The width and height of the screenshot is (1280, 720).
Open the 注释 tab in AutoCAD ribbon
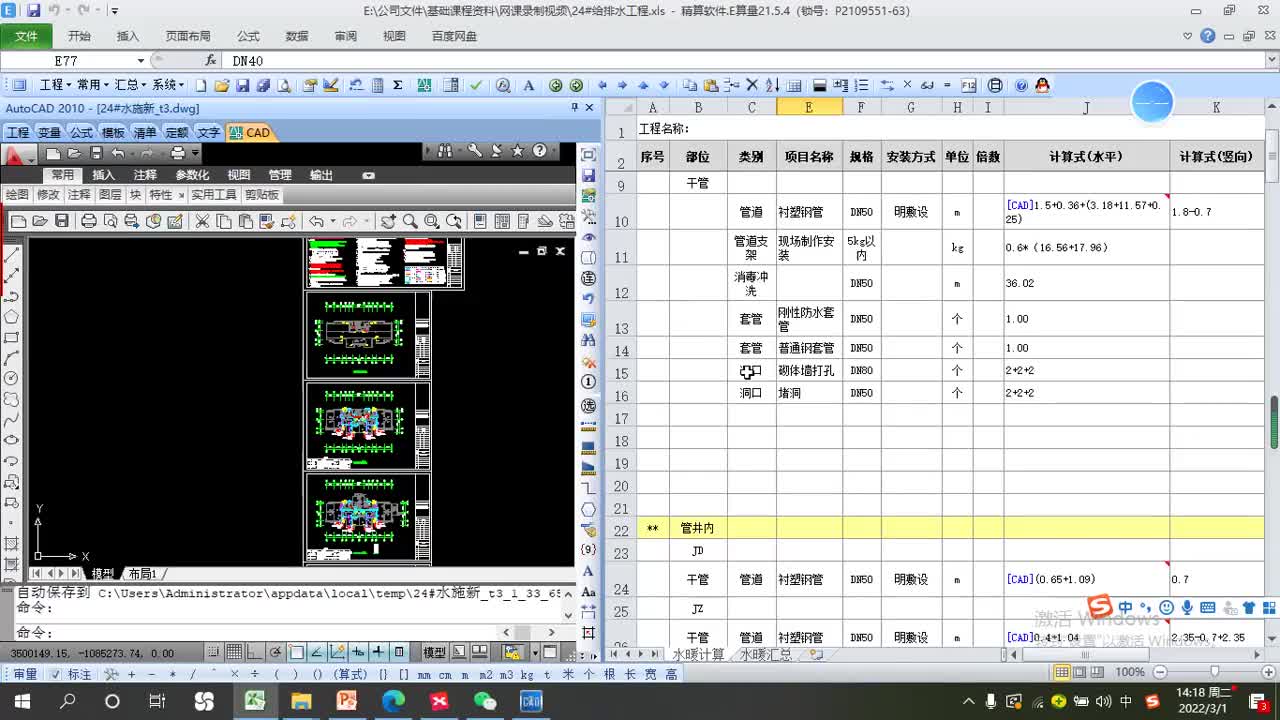tap(145, 175)
